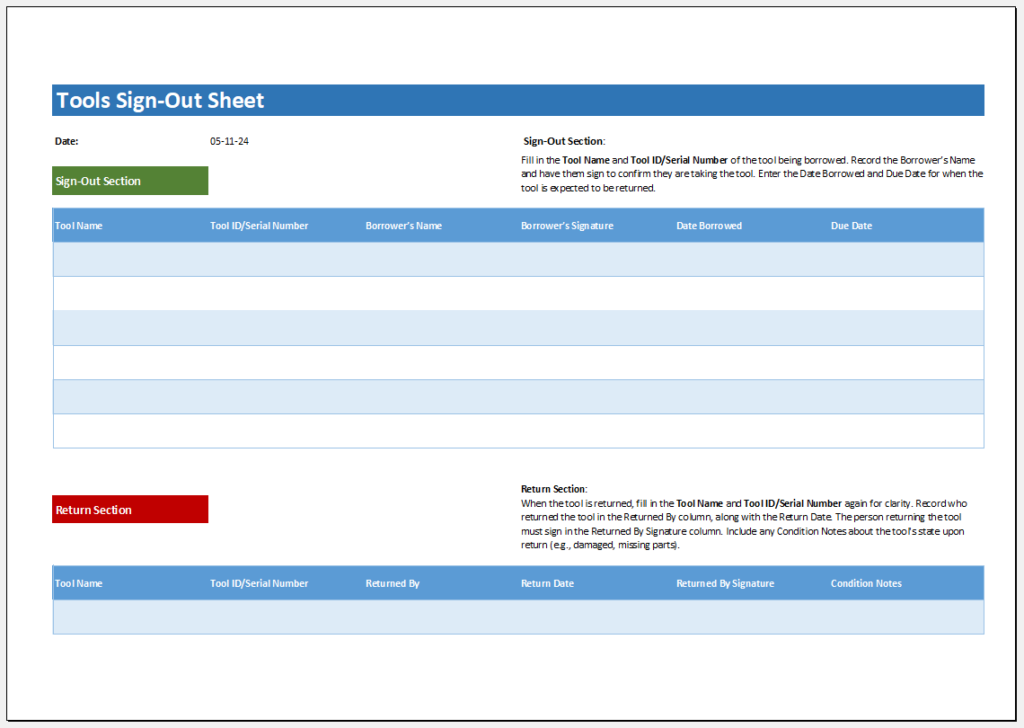
Task: Click the 'Returned By' column header
Action: coord(392,584)
